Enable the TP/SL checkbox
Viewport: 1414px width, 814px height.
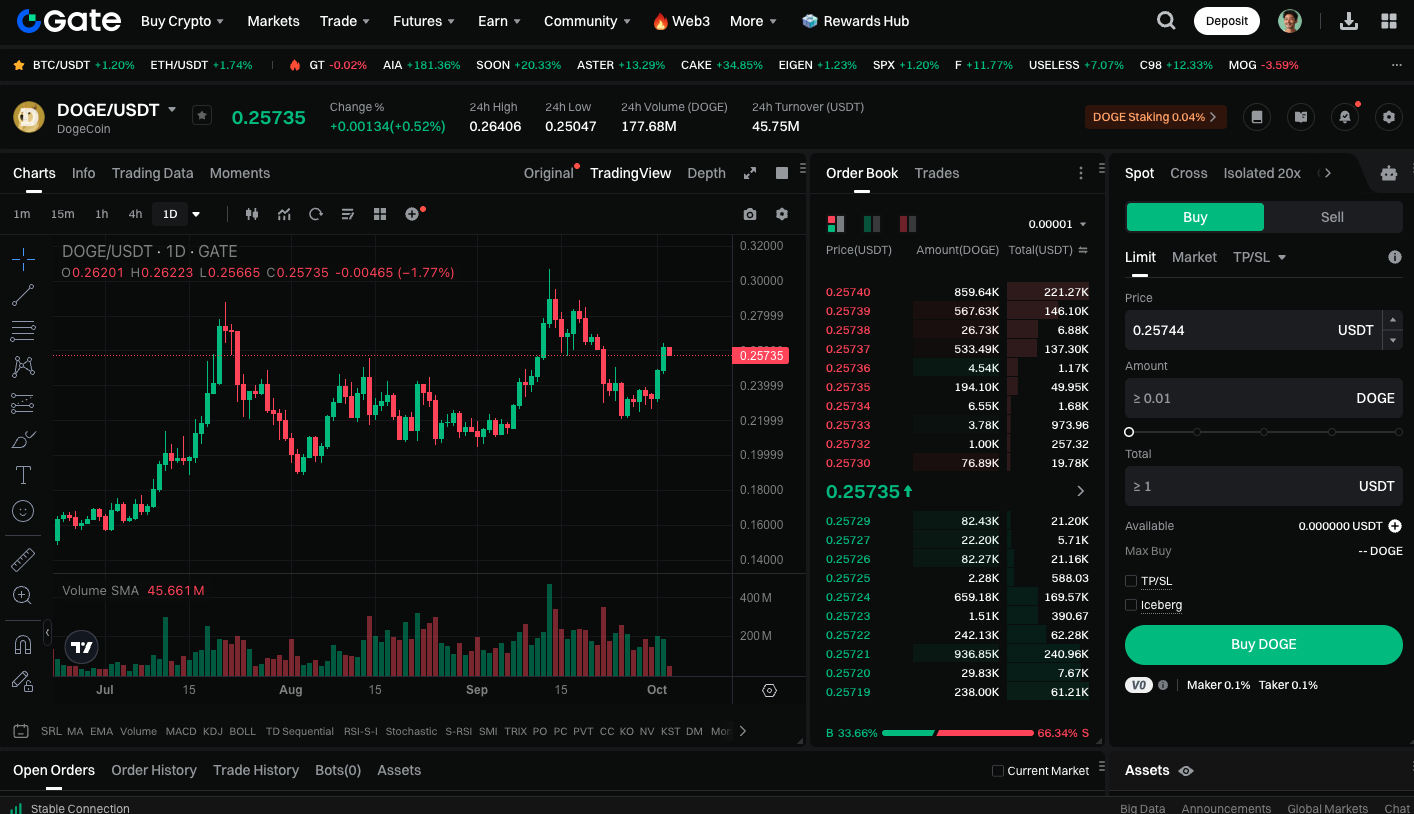(1131, 581)
